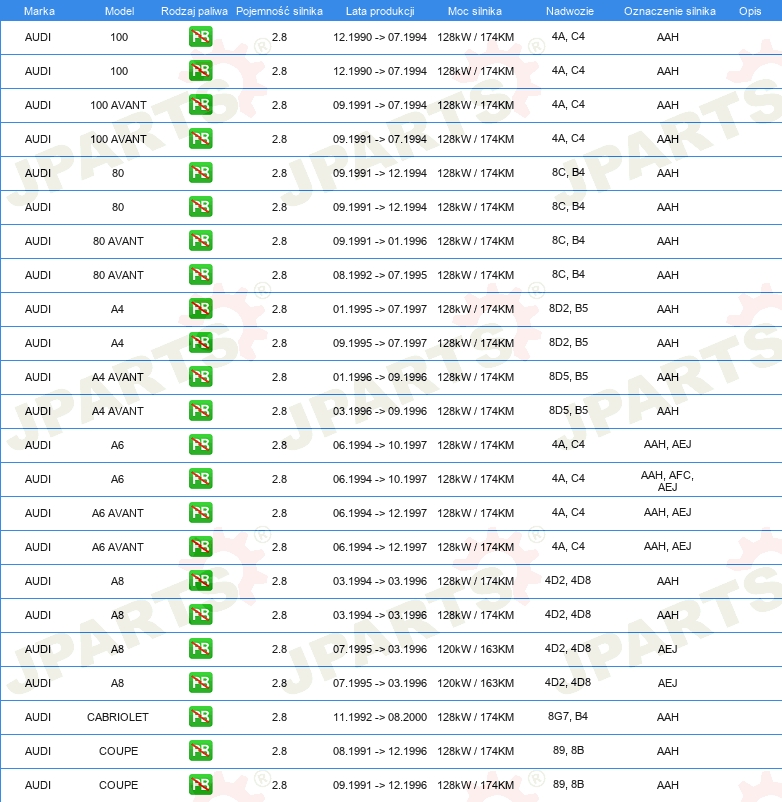Select the AUDI cell in the CABRIOLET row
The width and height of the screenshot is (782, 802).
coord(38,717)
